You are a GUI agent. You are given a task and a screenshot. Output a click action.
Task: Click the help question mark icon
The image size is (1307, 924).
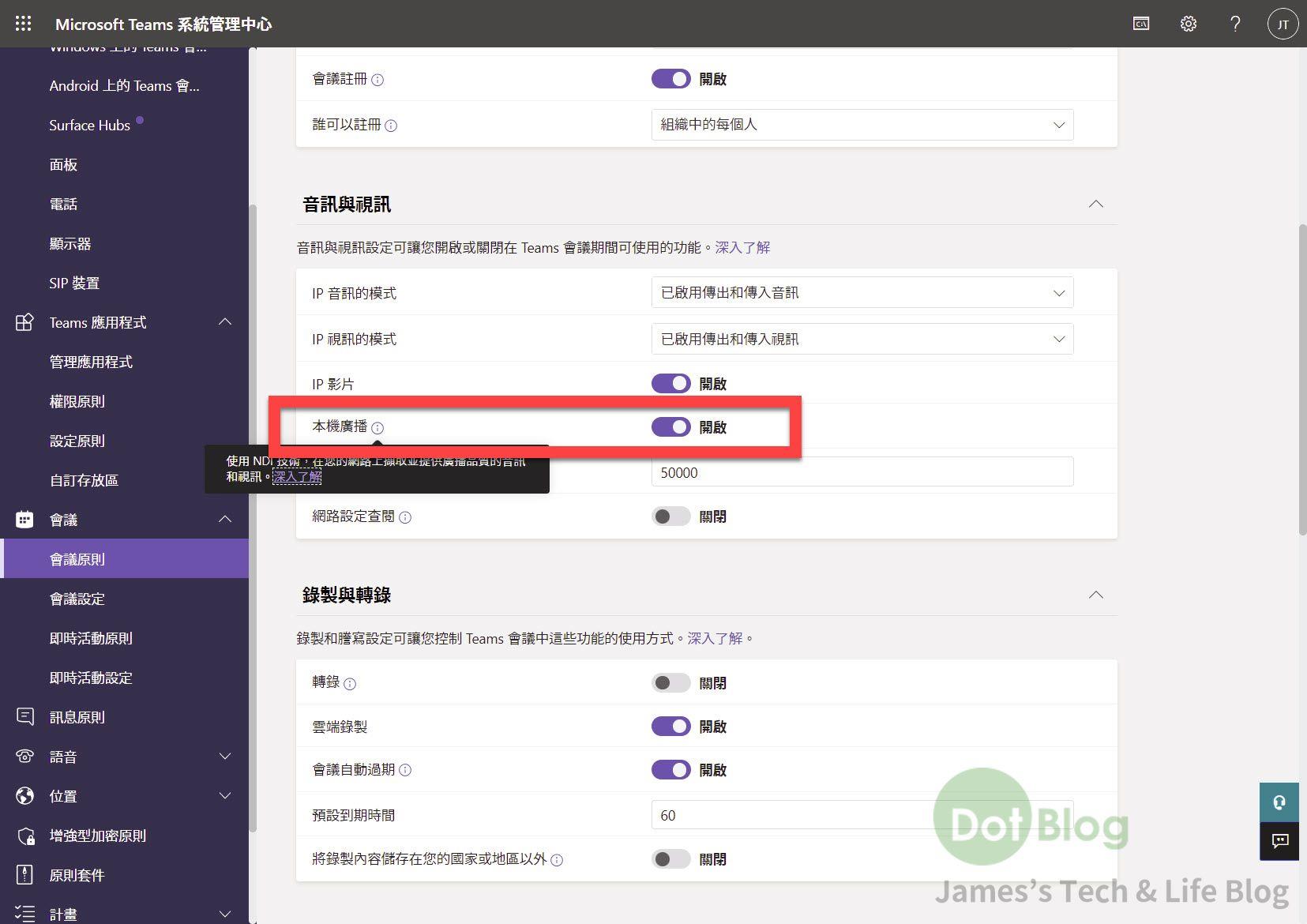[1235, 24]
